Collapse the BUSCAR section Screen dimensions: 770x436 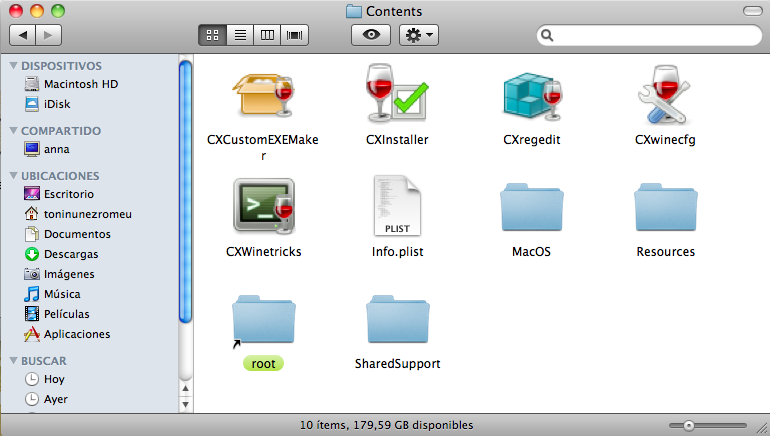point(13,361)
